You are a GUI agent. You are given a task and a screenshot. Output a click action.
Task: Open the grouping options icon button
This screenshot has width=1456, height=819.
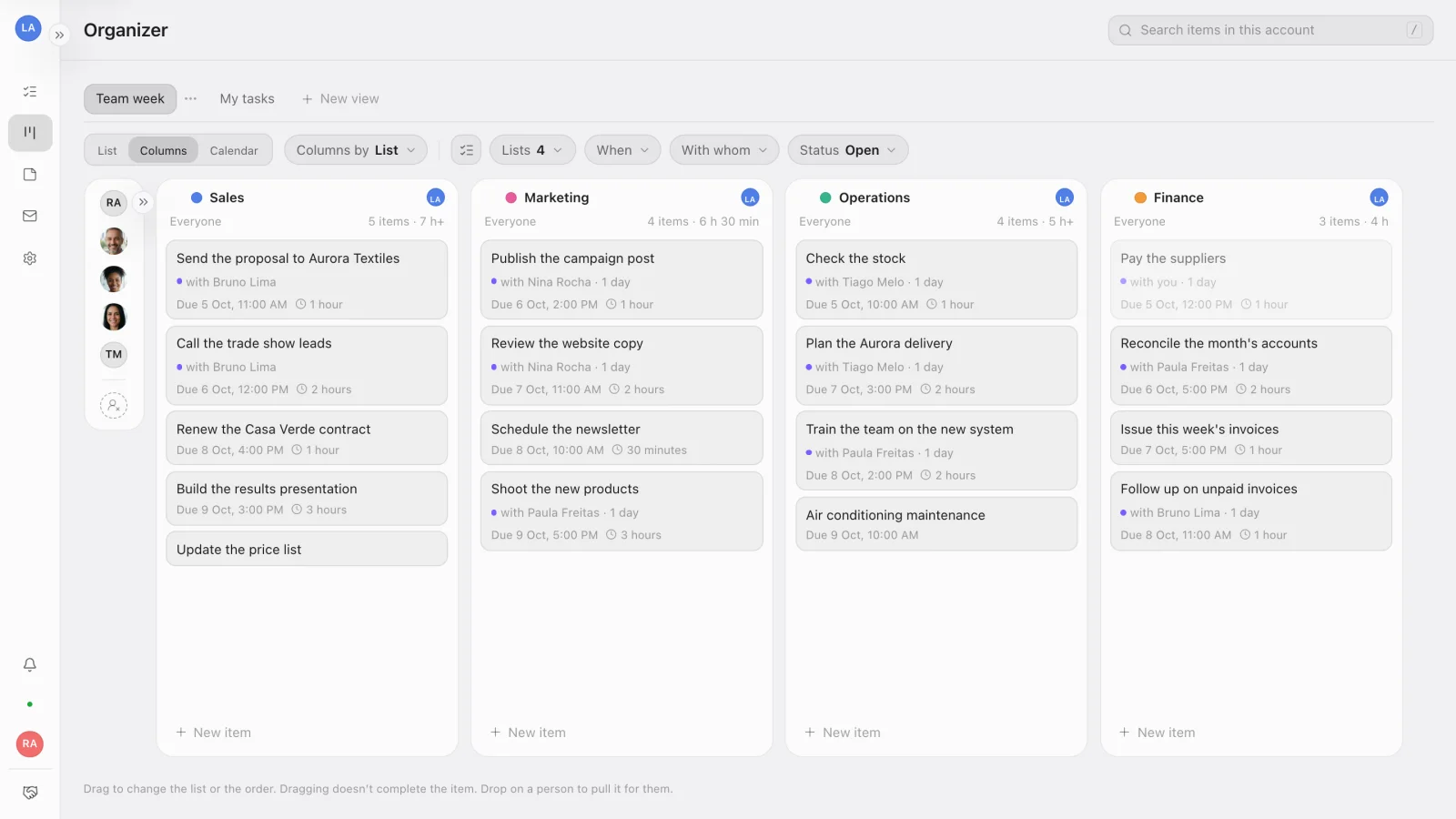point(467,150)
